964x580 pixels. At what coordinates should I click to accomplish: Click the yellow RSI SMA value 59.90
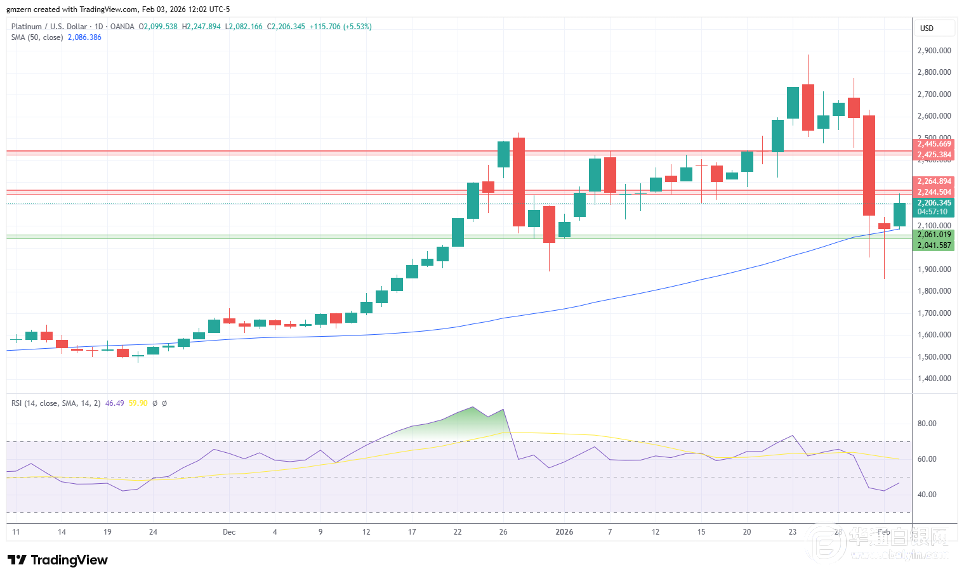[138, 402]
